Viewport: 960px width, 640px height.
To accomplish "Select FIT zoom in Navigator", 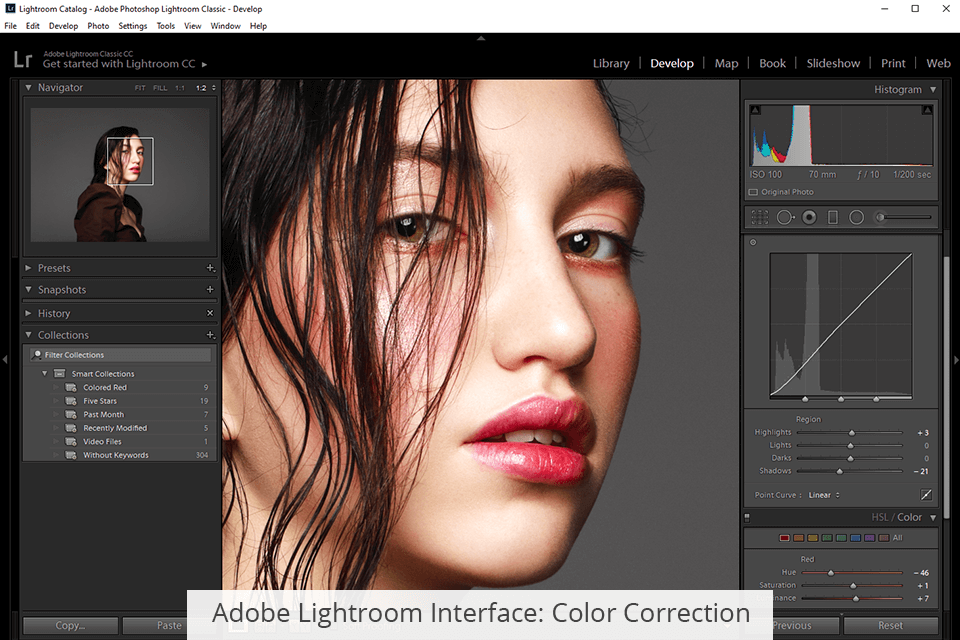I will pos(140,88).
